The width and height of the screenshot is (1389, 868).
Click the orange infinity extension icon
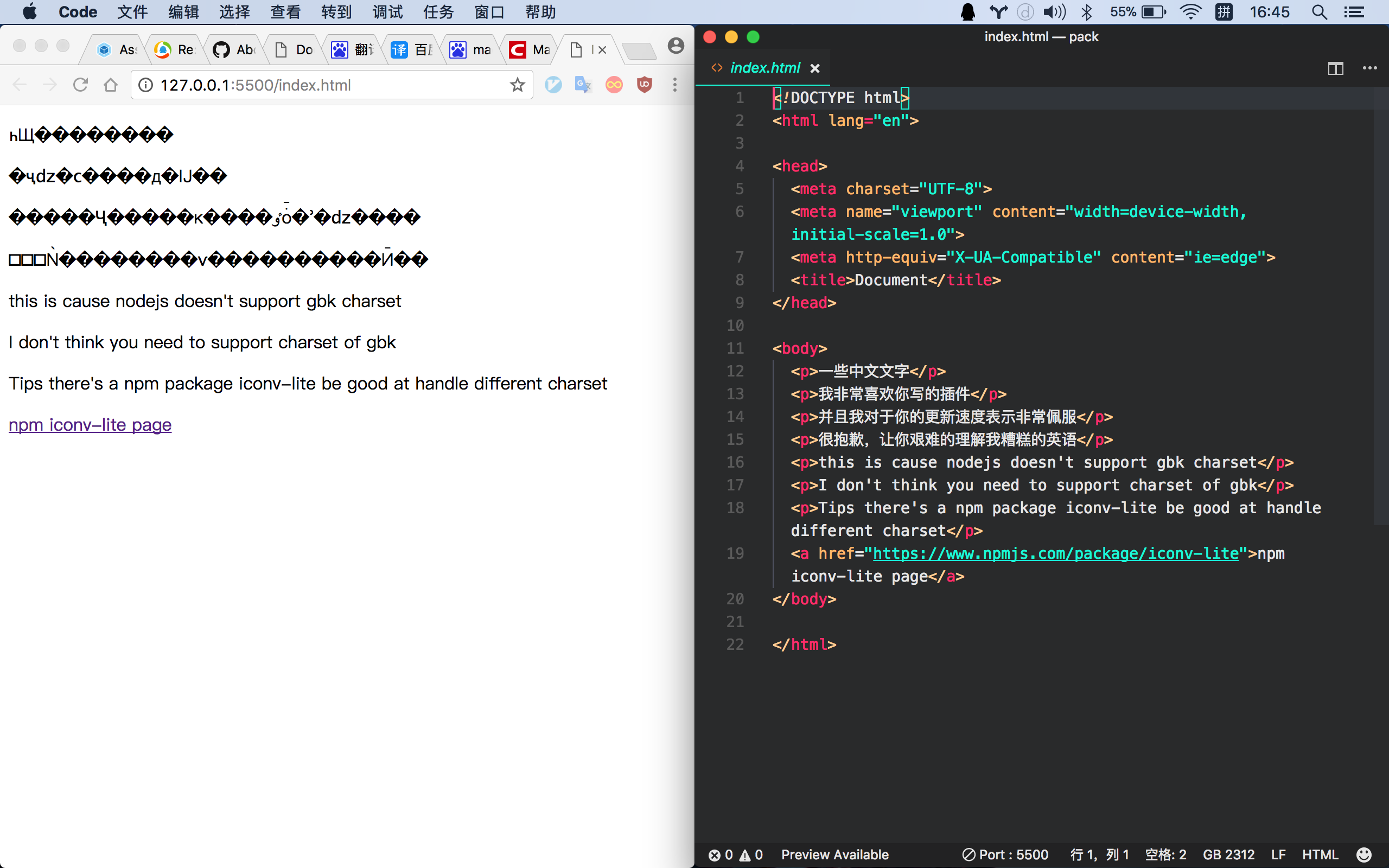pos(614,85)
